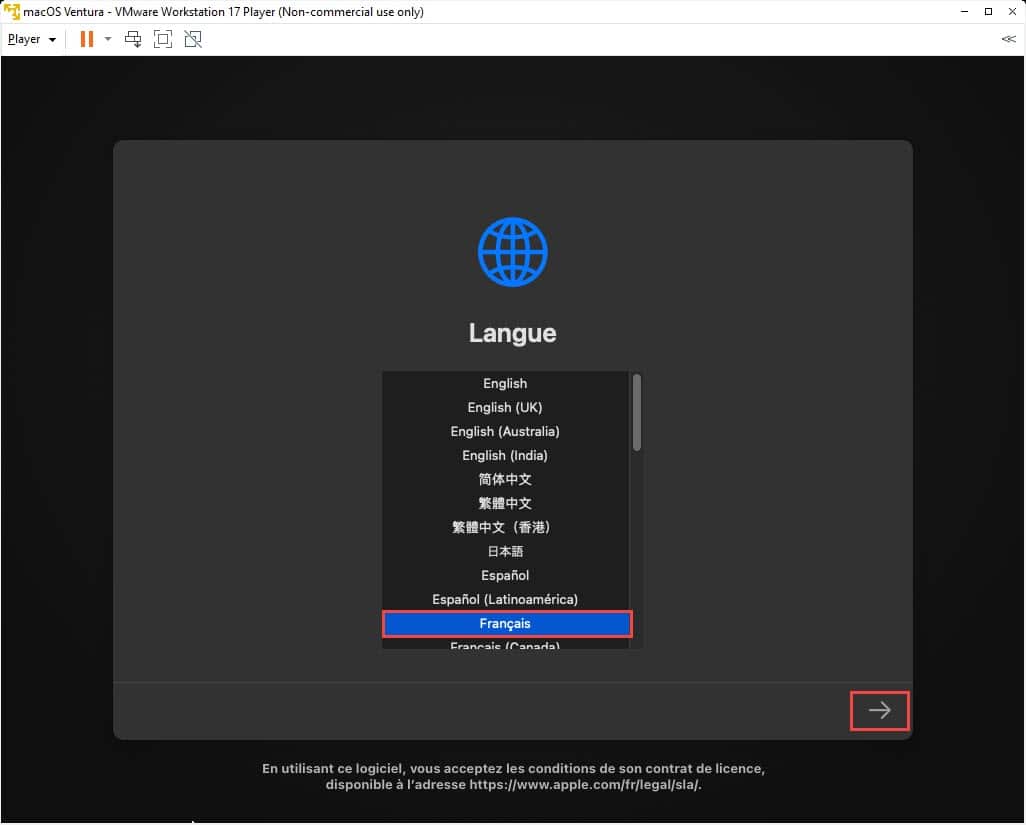Screen dimensions: 1026x825
Task: Click the language list scrollbar
Action: click(x=637, y=412)
